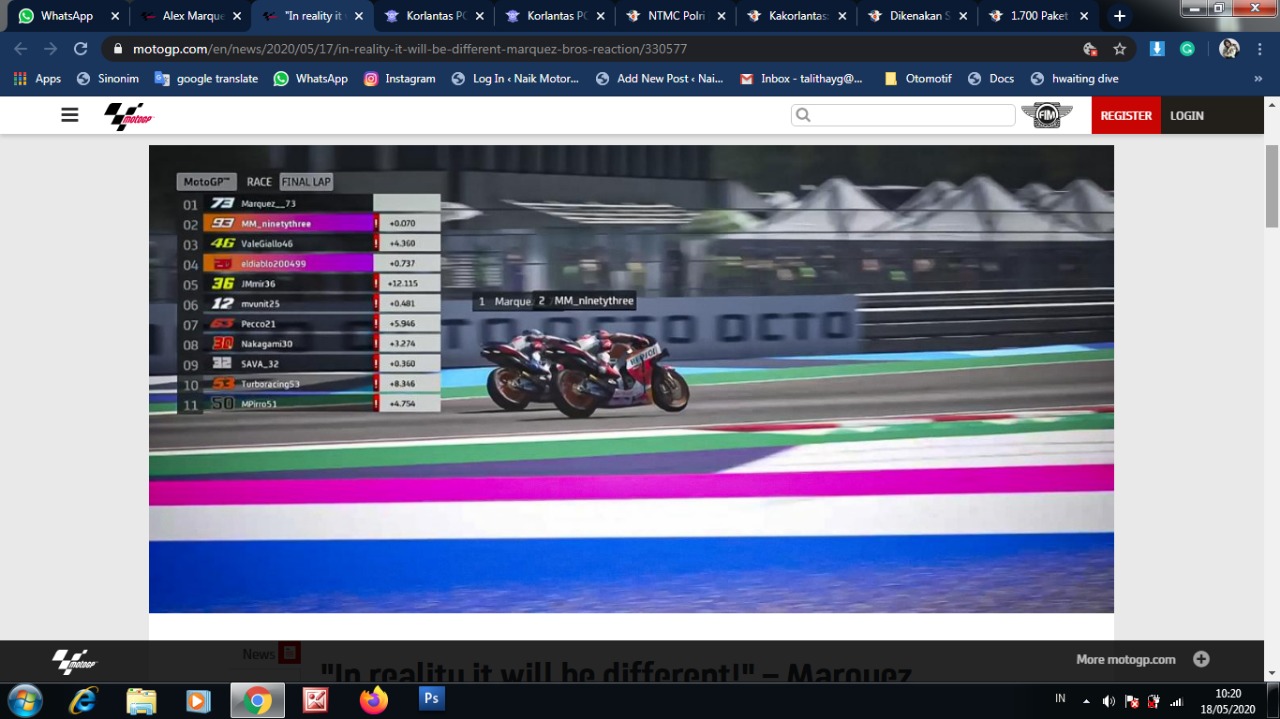
Task: Open a new browser tab
Action: point(1119,16)
